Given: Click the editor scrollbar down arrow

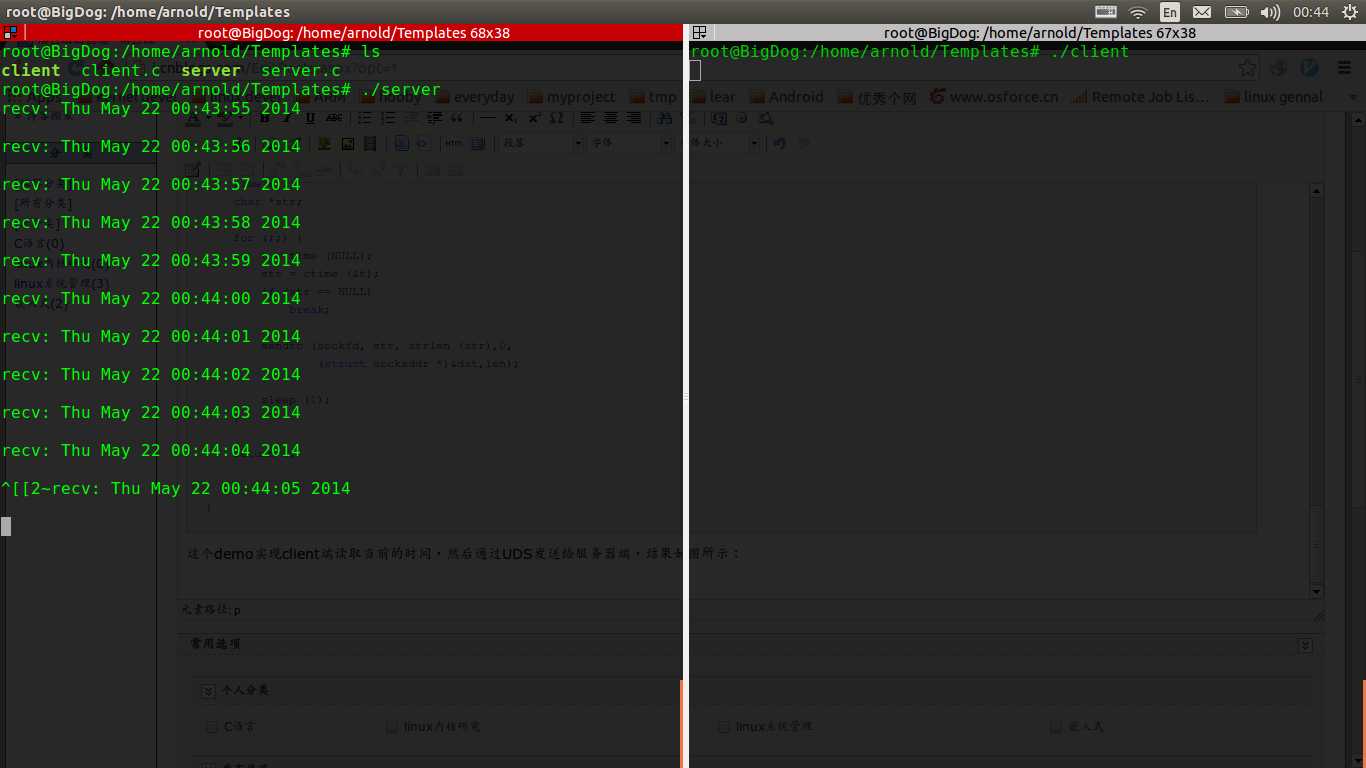Looking at the screenshot, I should pyautogui.click(x=1316, y=592).
